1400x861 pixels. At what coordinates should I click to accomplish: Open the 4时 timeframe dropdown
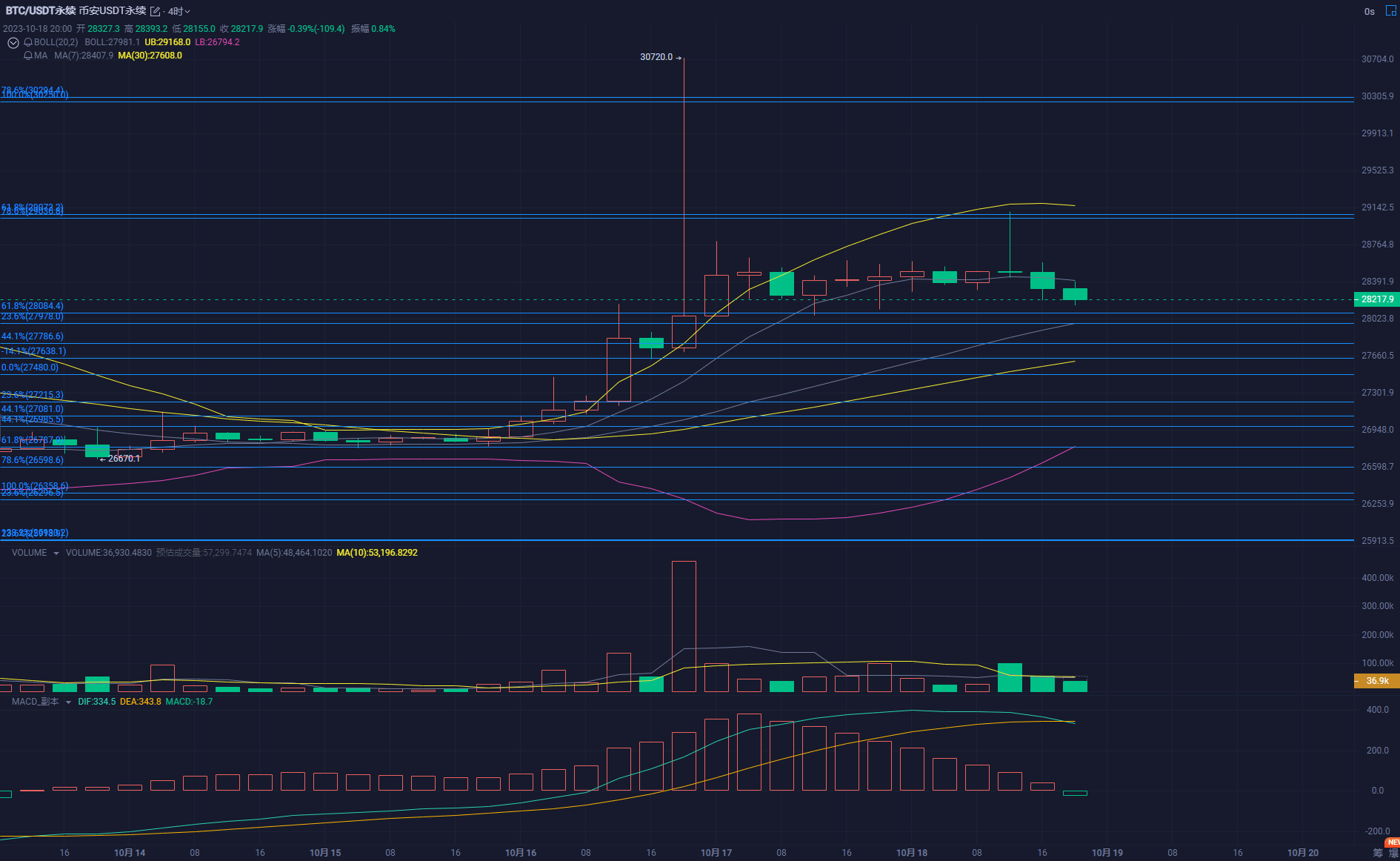tap(179, 11)
